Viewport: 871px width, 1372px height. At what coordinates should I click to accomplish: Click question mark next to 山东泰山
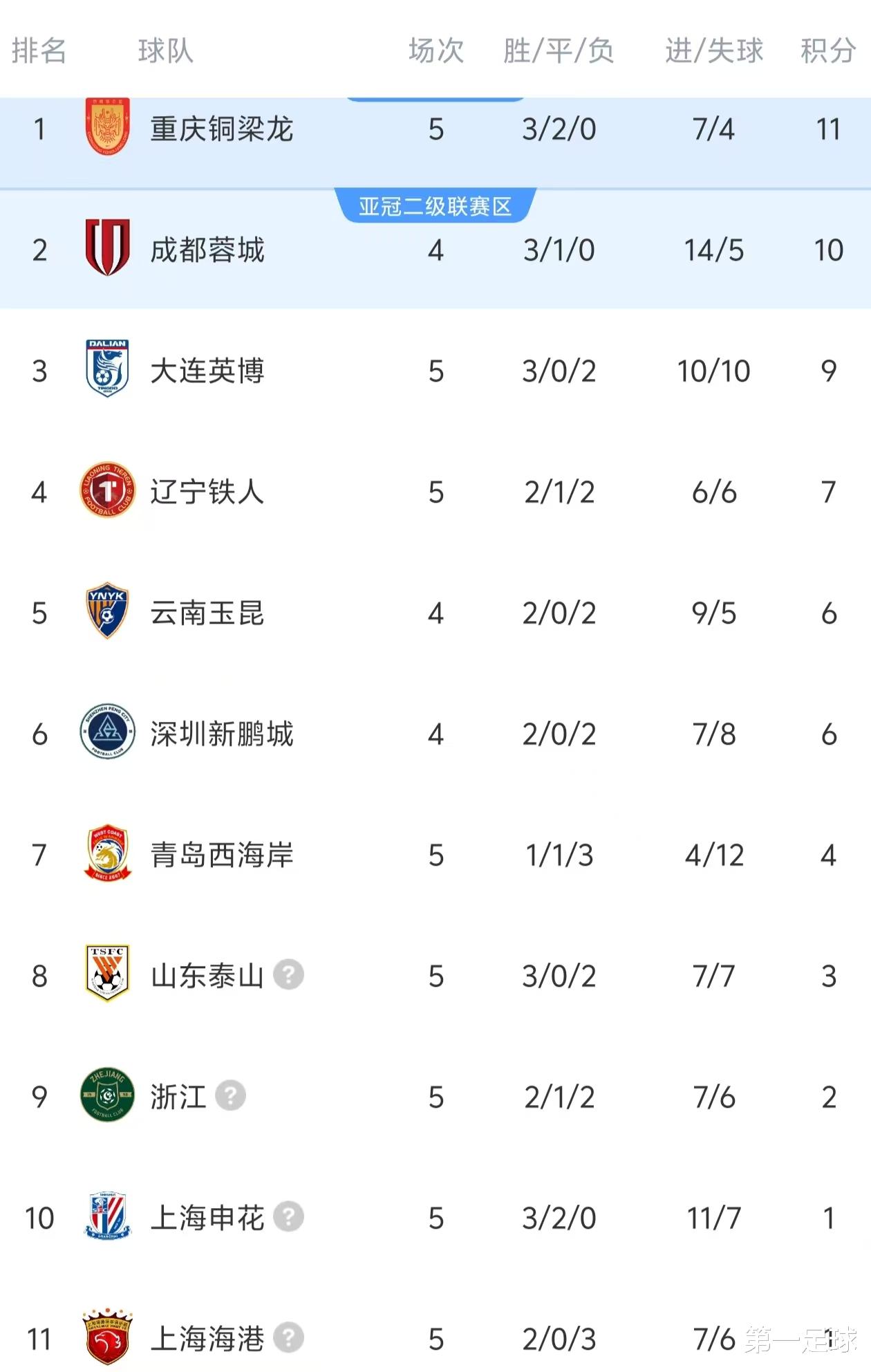288,975
